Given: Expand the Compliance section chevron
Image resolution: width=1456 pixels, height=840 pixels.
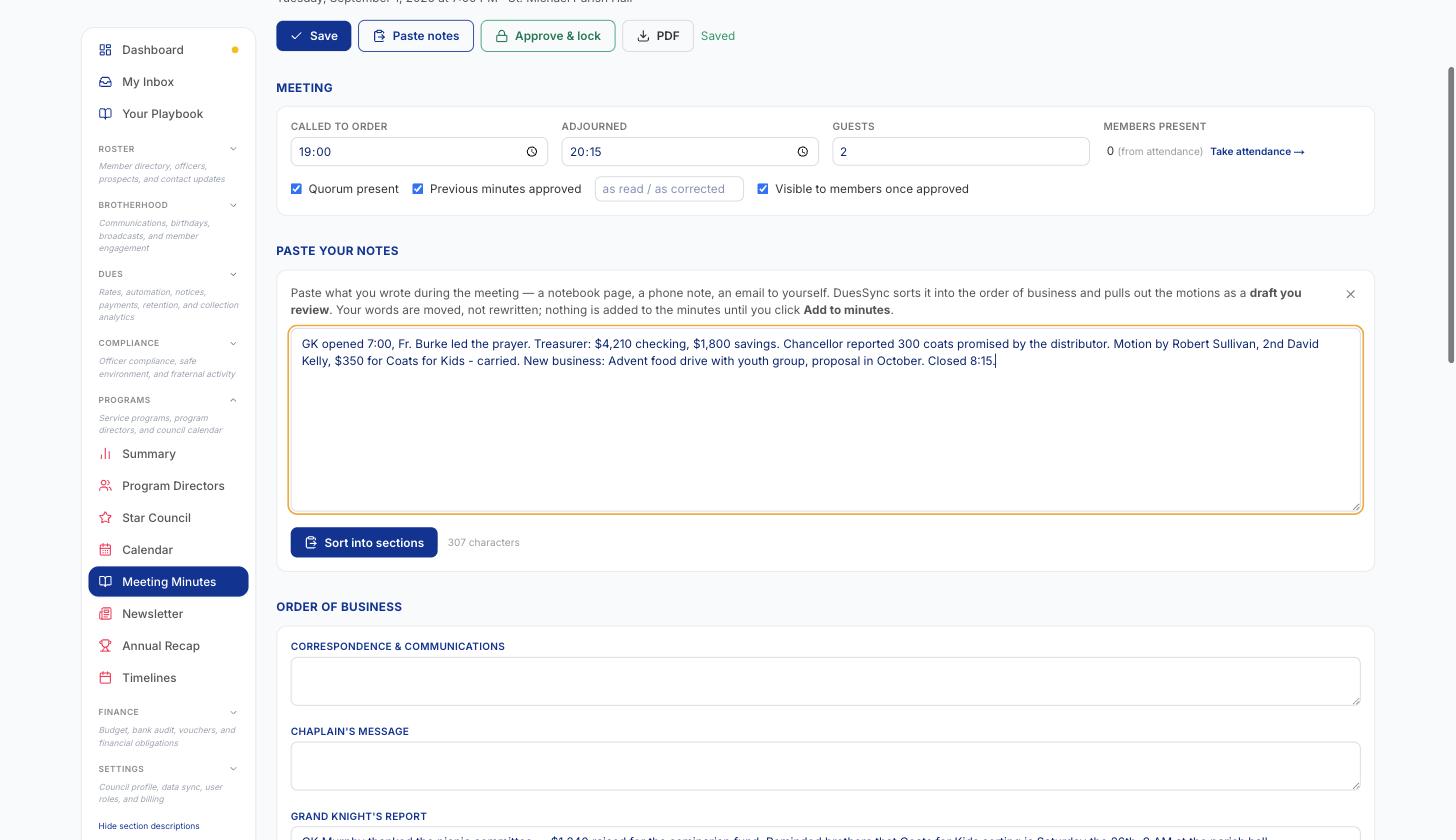Looking at the screenshot, I should 233,343.
